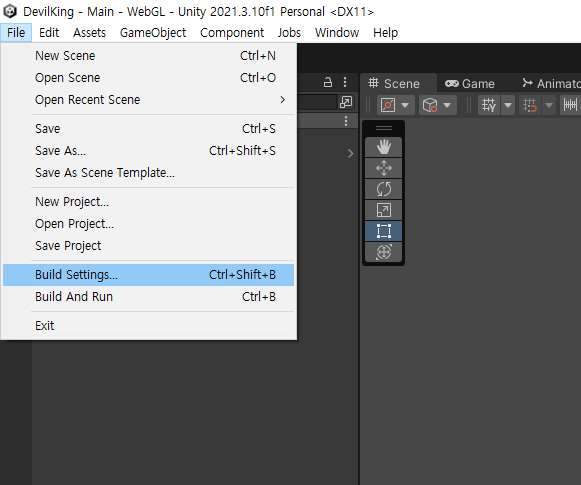Select Open Recent Scene entry
Viewport: 581px width, 485px height.
tap(148, 100)
